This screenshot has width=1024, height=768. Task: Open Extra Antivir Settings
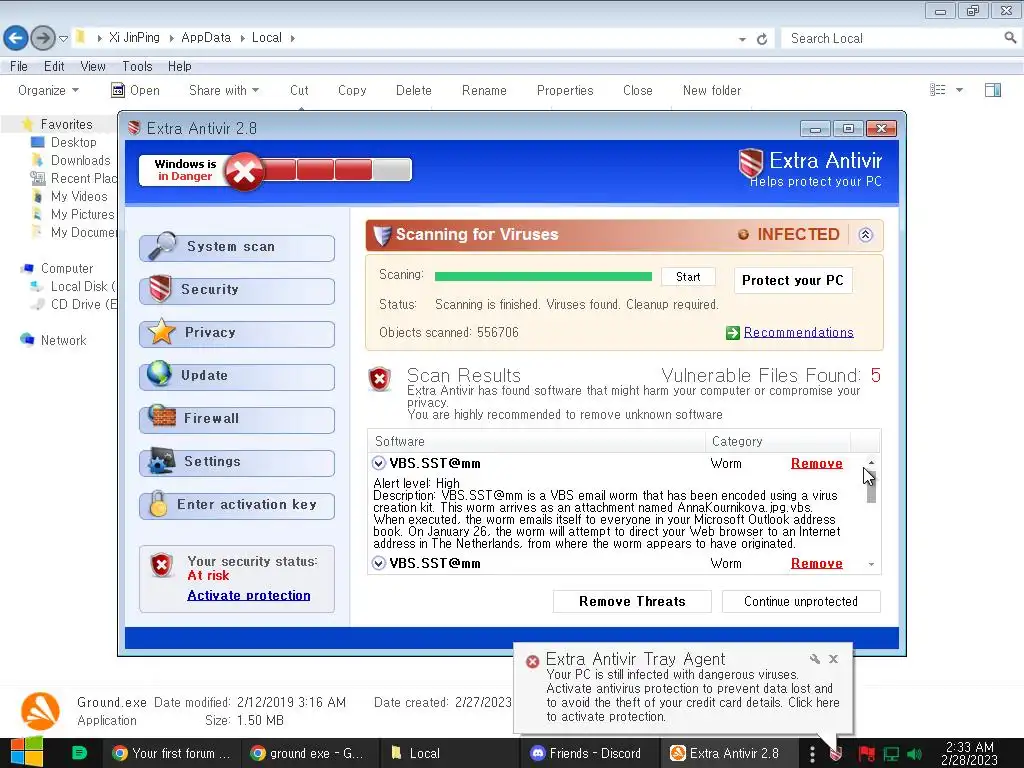coord(237,462)
